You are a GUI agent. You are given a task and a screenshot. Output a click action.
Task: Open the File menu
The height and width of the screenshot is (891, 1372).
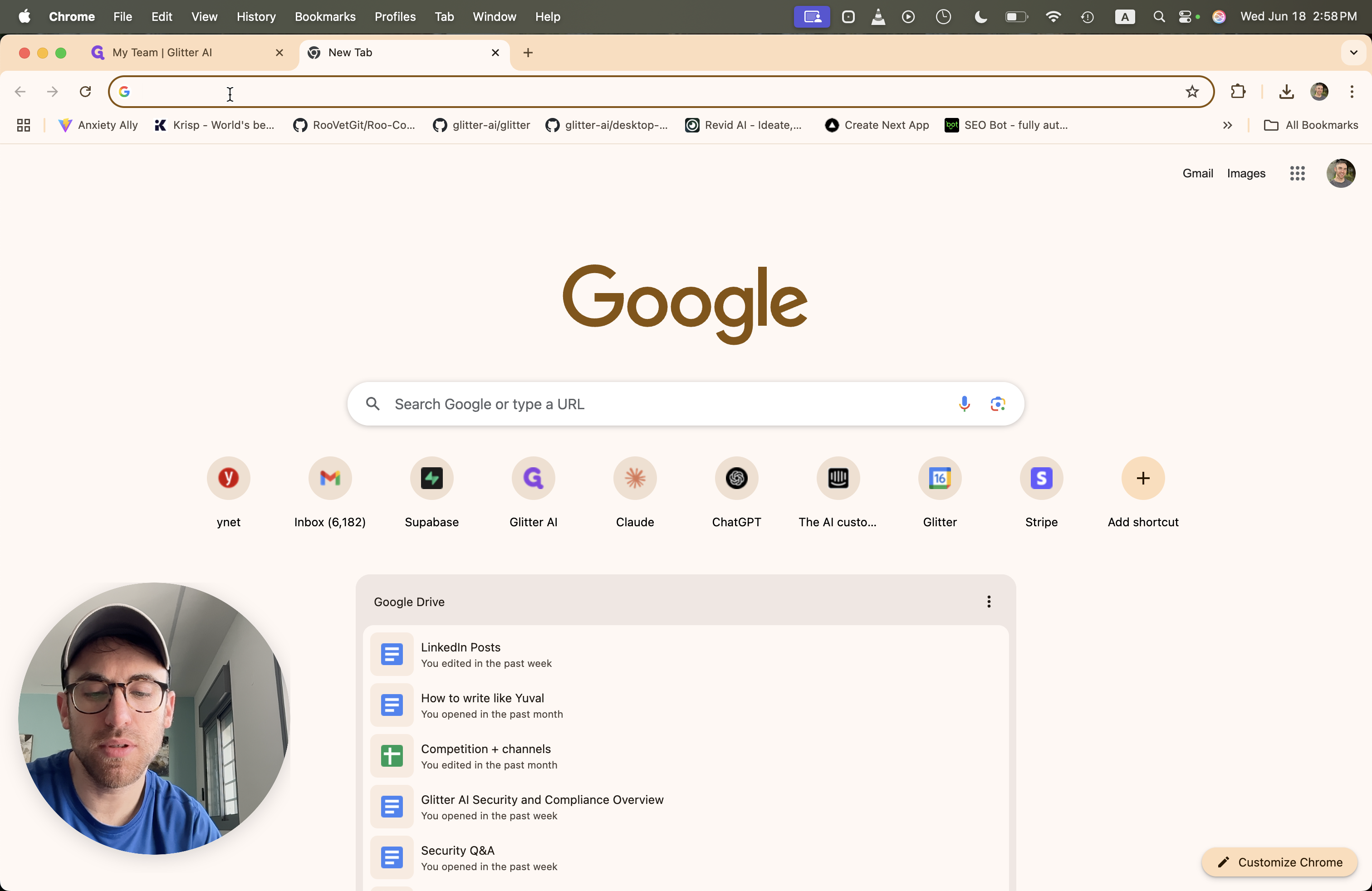tap(123, 17)
